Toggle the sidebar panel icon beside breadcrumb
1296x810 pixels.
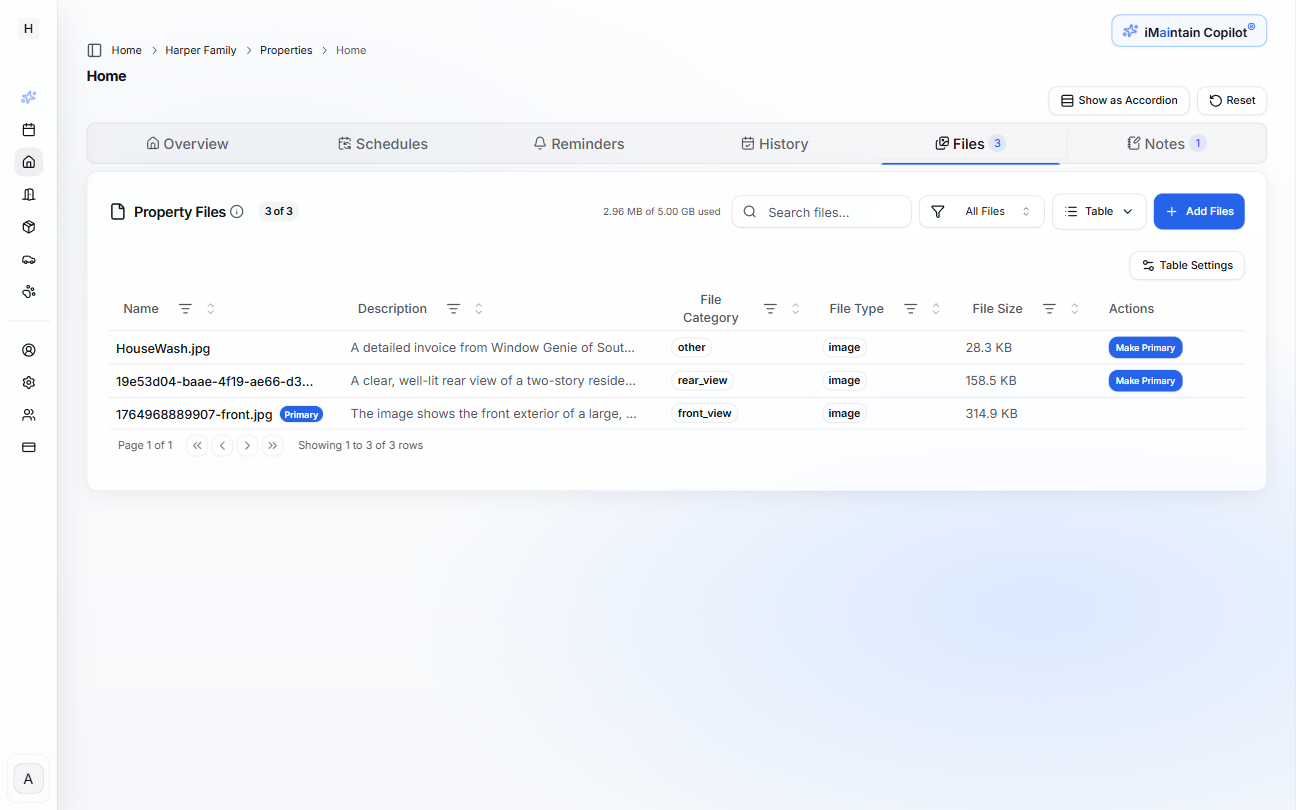(x=94, y=50)
